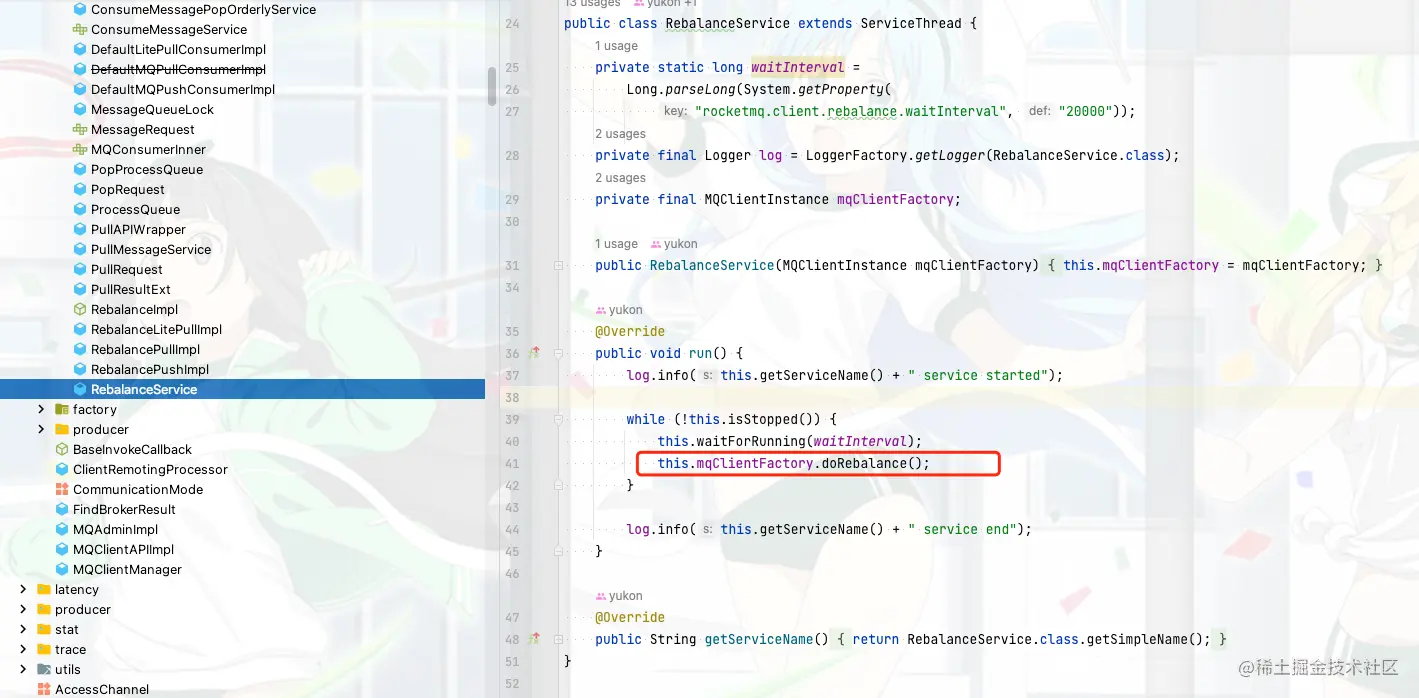Select RebalanceLitePullImpl in the project tree
Screen dimensions: 1419x698
156,329
